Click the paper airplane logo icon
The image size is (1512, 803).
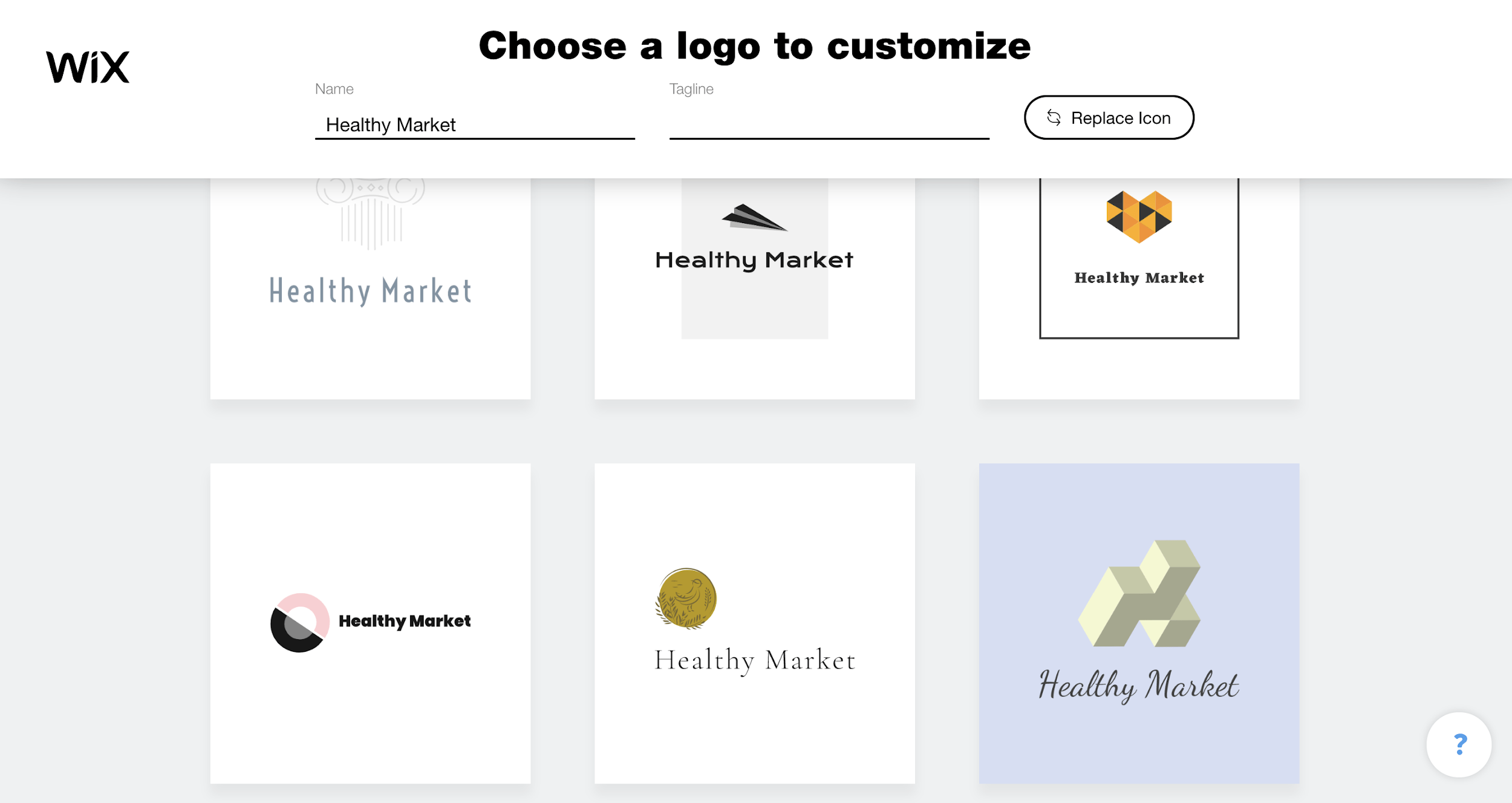[x=754, y=218]
